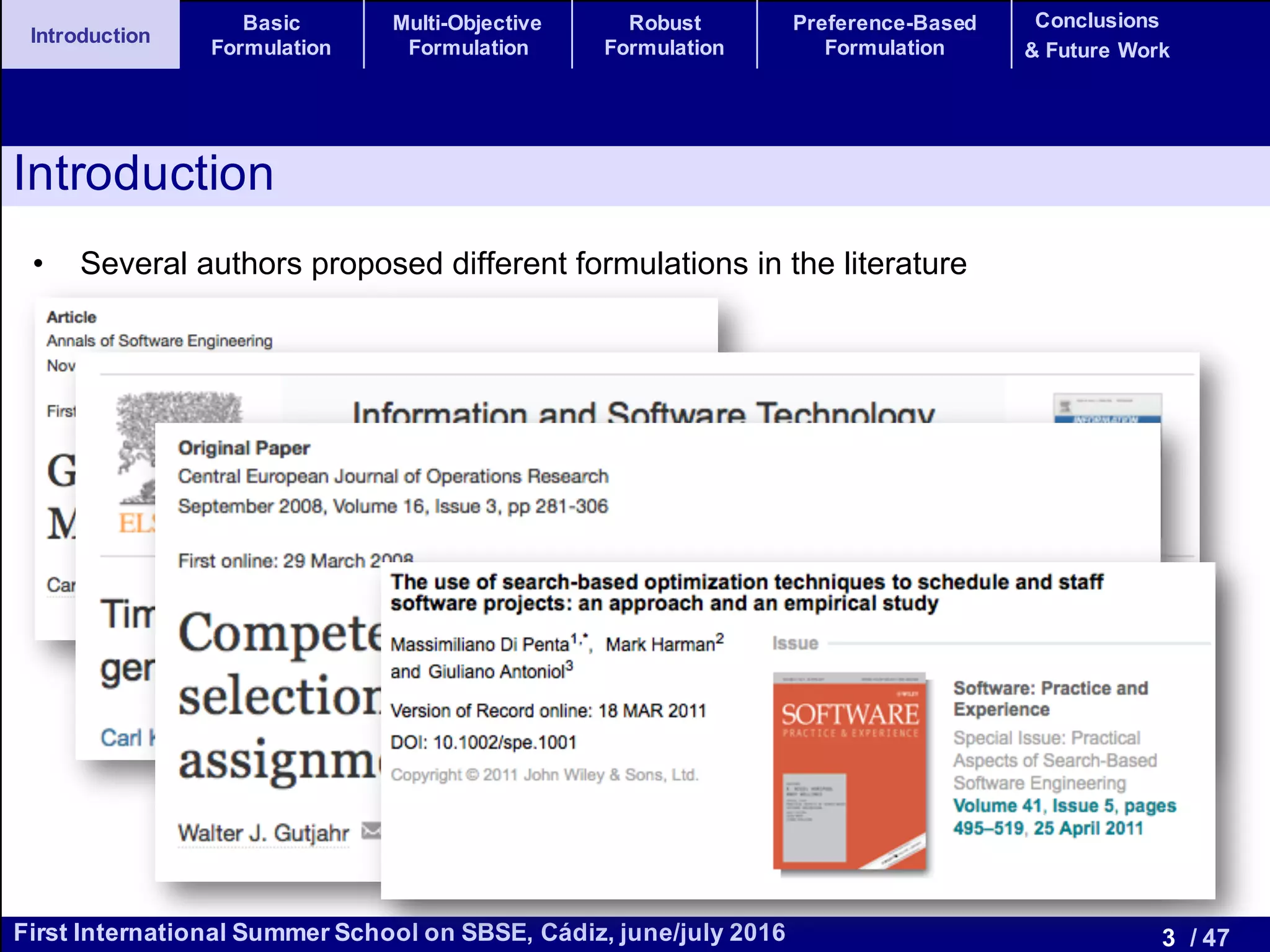Jump to Conclusions & Future Work tab
The height and width of the screenshot is (952, 1270).
point(1097,35)
